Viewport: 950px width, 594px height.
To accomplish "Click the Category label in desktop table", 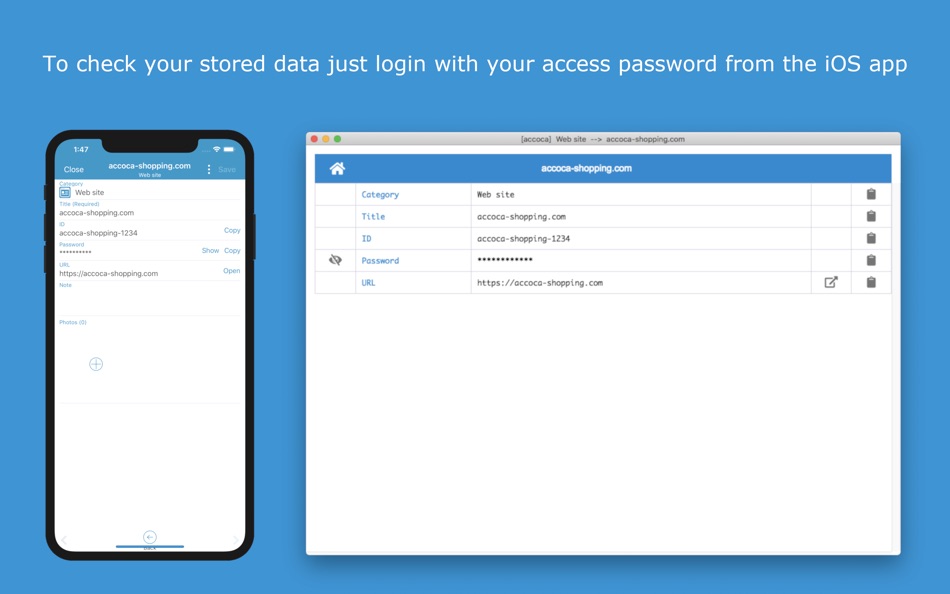I will [x=380, y=195].
